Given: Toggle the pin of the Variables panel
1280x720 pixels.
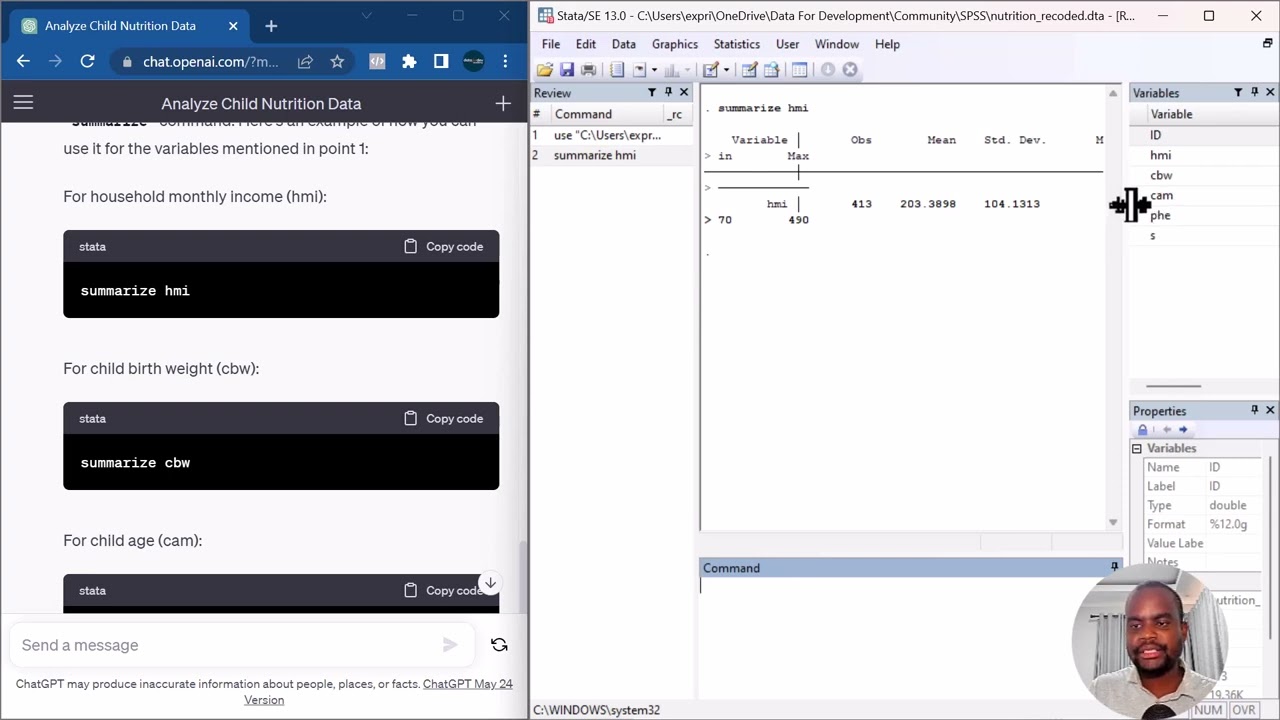Looking at the screenshot, I should pos(1254,92).
